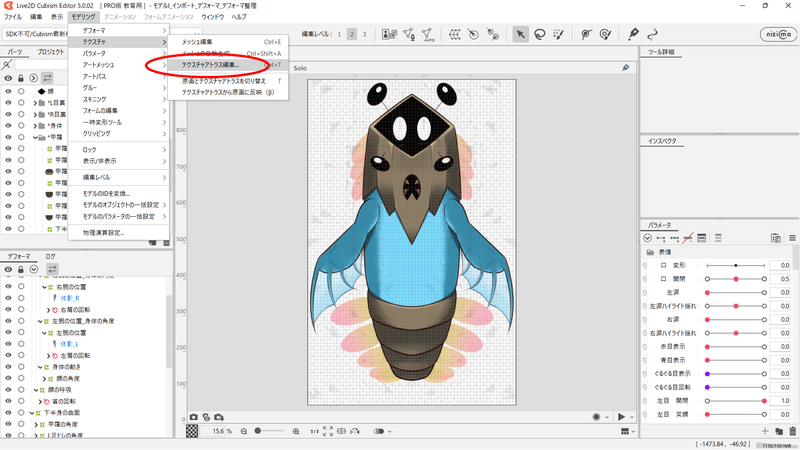The width and height of the screenshot is (800, 450).
Task: Select the glue weight brush icon
Action: 606,34
